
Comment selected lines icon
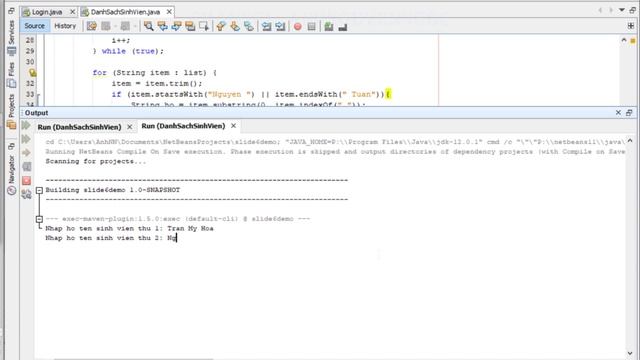point(329,27)
